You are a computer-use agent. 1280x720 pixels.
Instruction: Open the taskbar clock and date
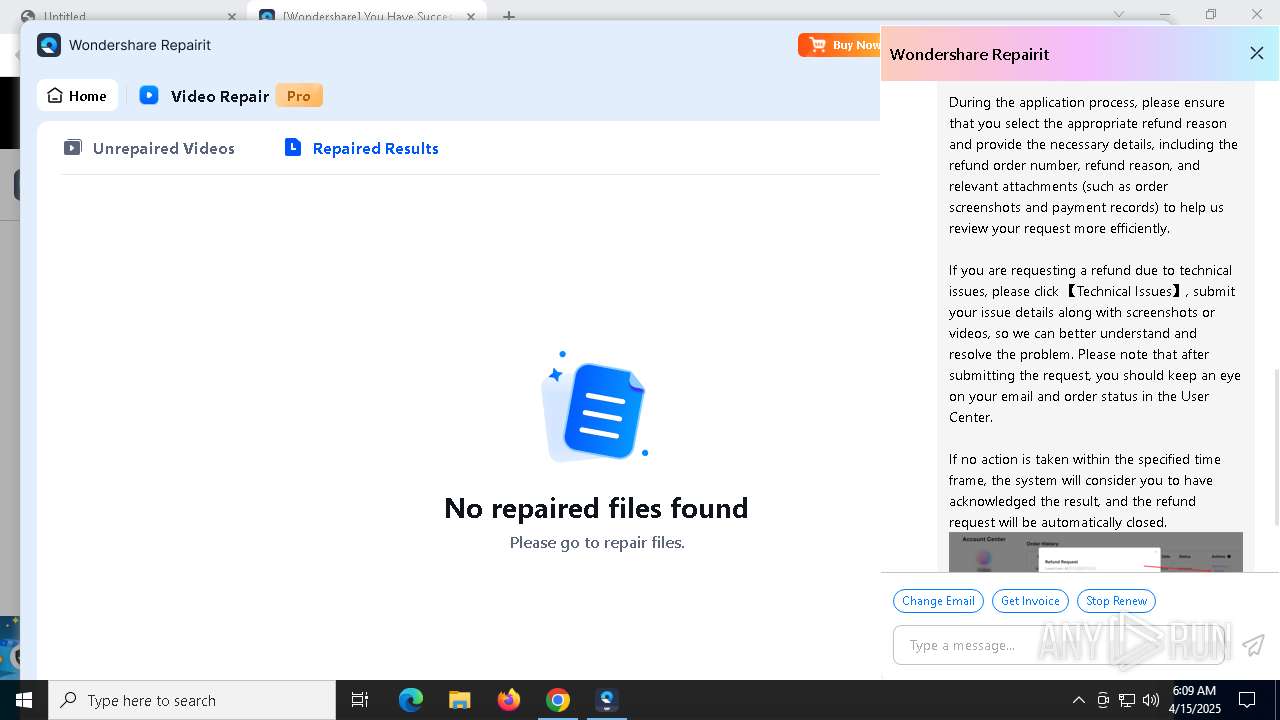click(x=1196, y=700)
